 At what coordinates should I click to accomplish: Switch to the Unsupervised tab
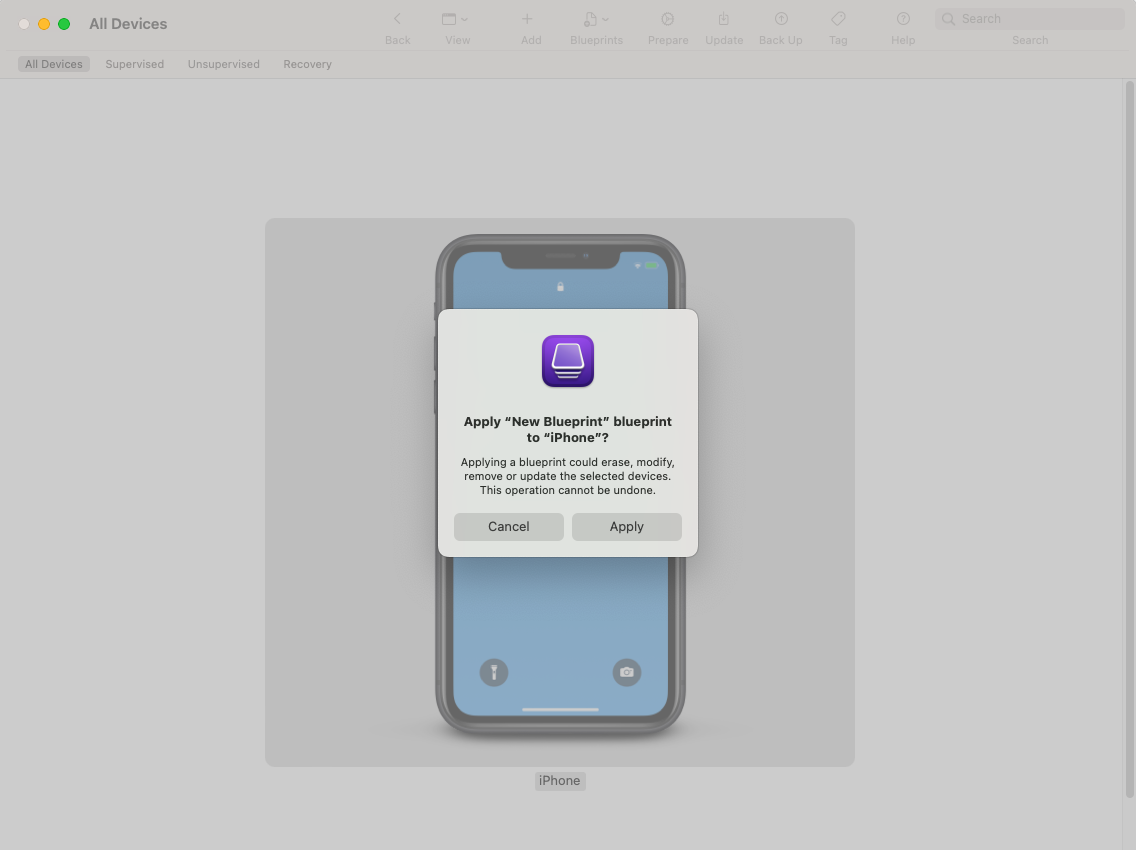(x=223, y=64)
